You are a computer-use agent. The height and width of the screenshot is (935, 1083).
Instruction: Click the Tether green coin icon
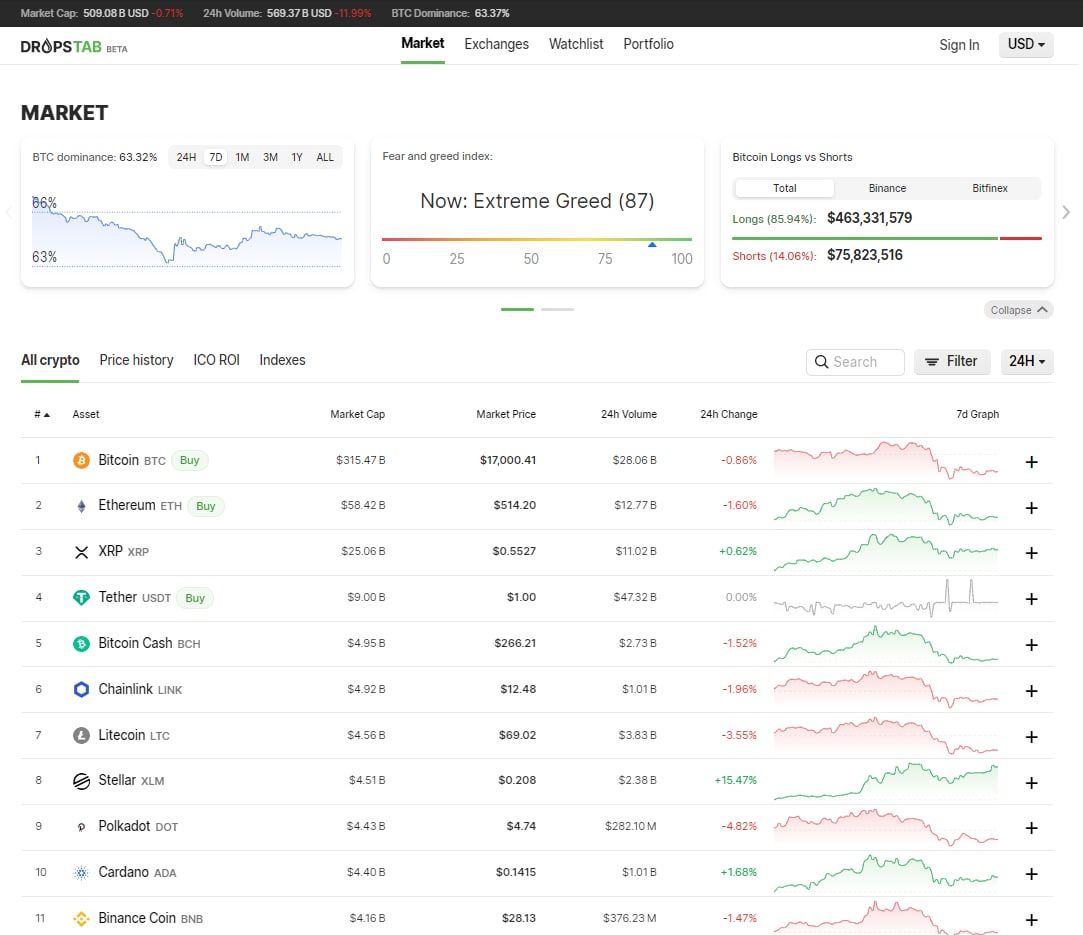[x=82, y=598]
